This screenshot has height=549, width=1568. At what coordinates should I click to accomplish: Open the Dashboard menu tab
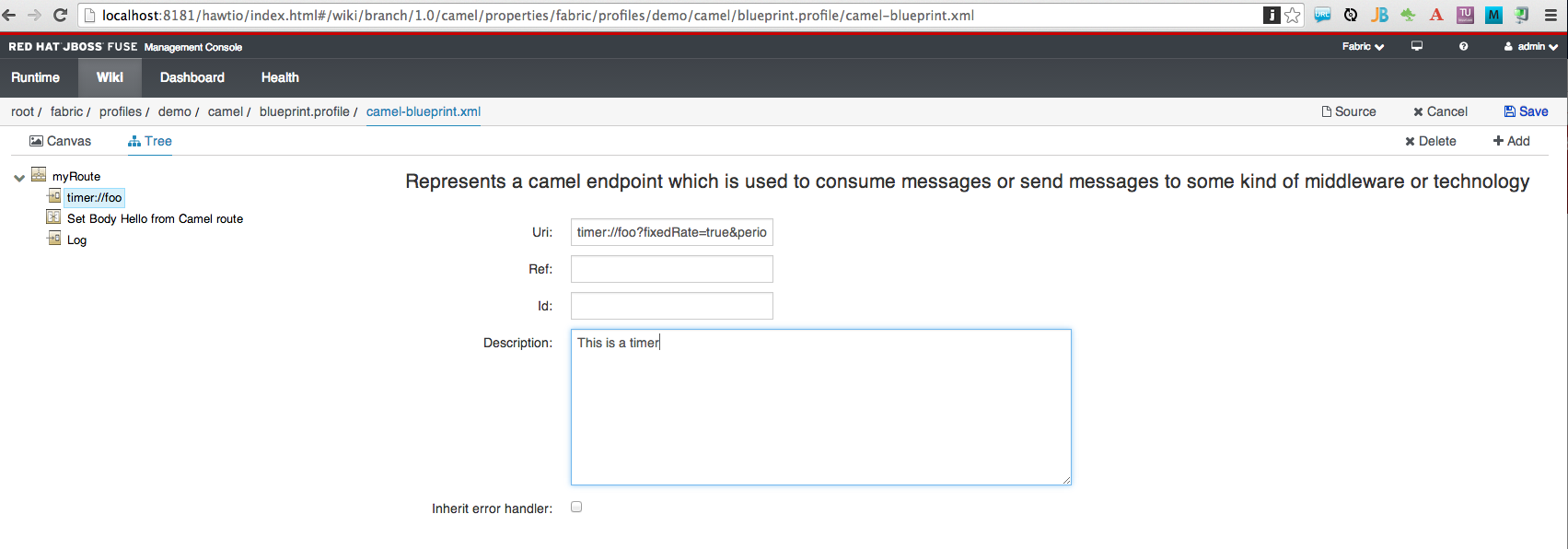pos(192,77)
